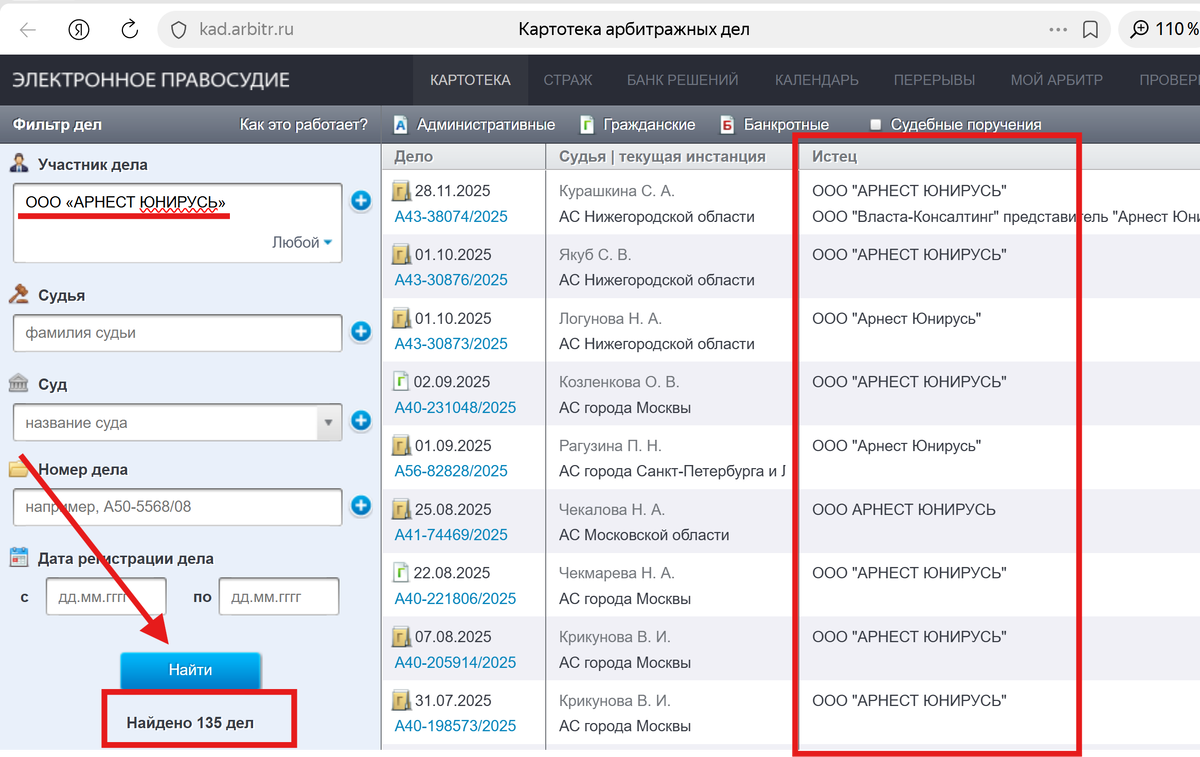
Task: Click the court building icon
Action: (x=19, y=384)
